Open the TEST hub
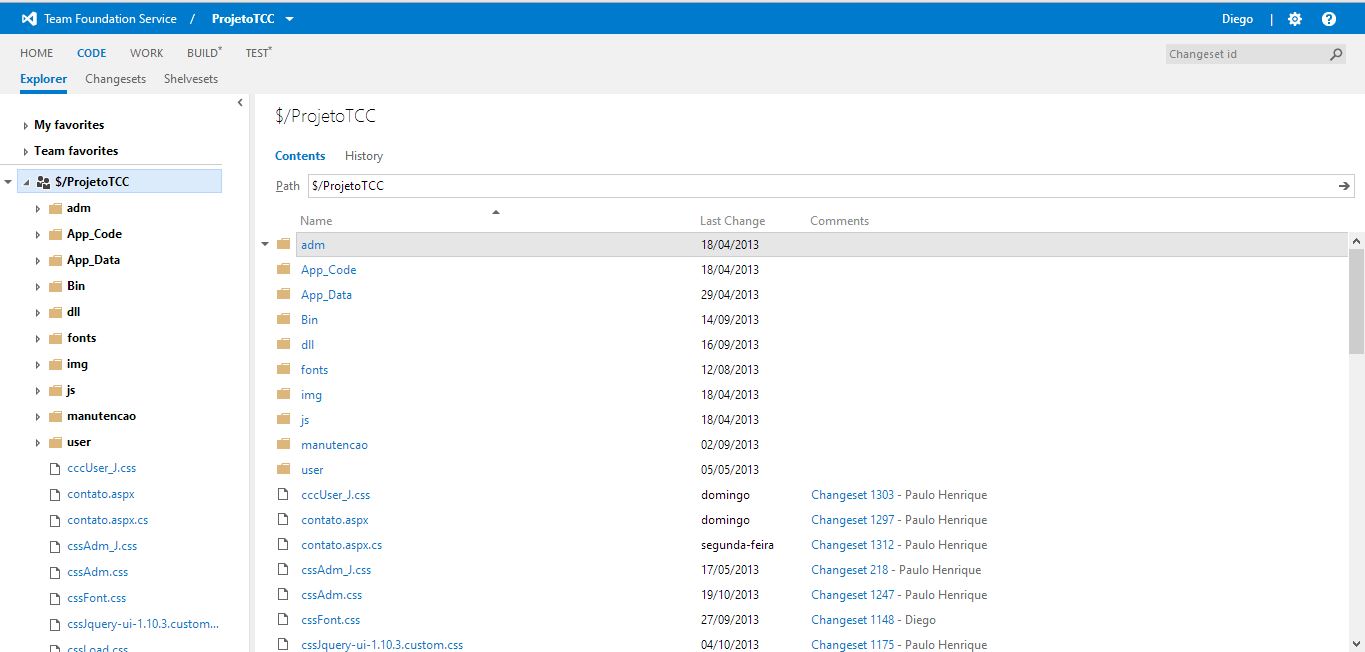Screen dimensions: 1365x652 point(258,53)
